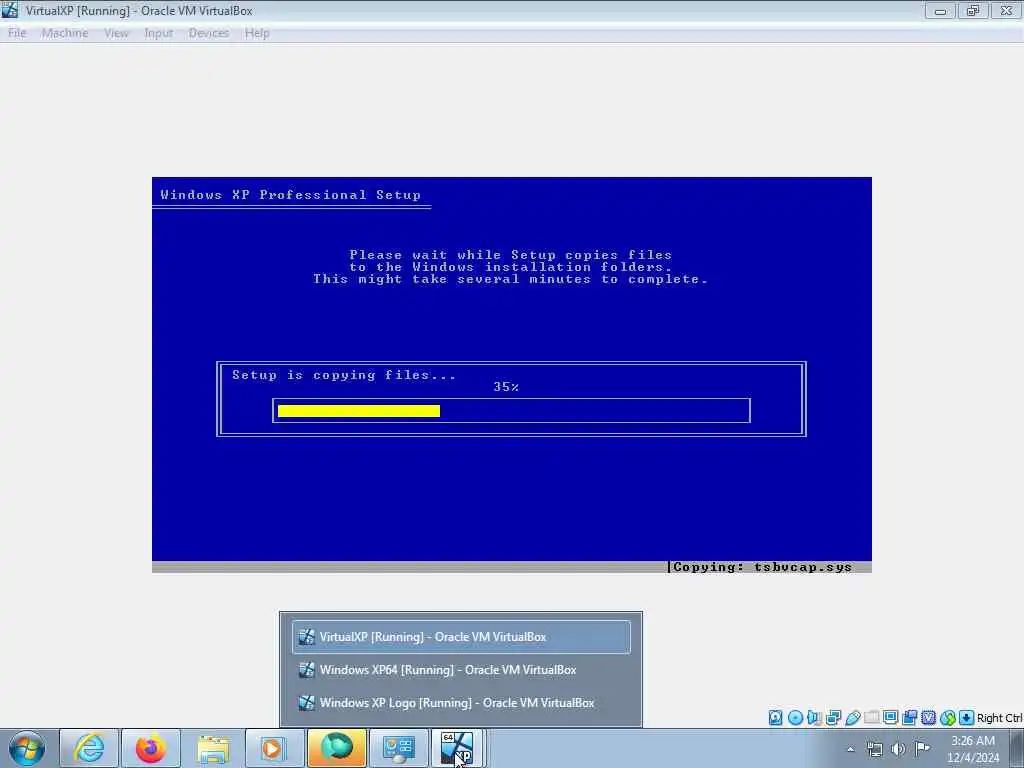Click the shared folders status icon
This screenshot has width=1024, height=768.
tap(871, 718)
